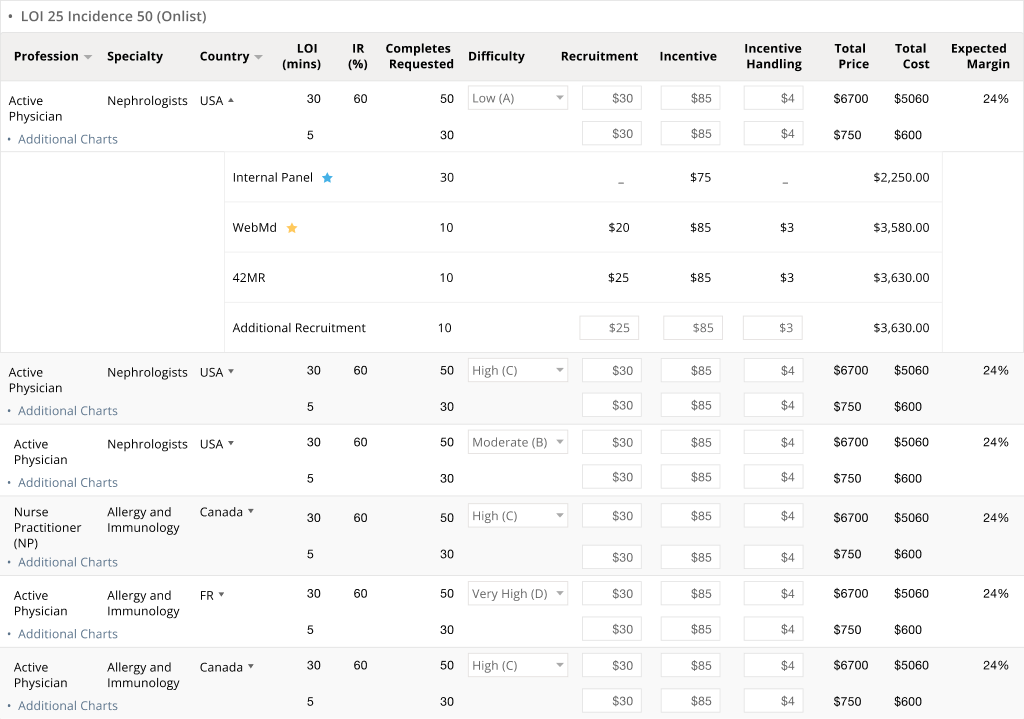Click the Total Cost column header
Viewport: 1024px width, 719px height.
click(911, 56)
